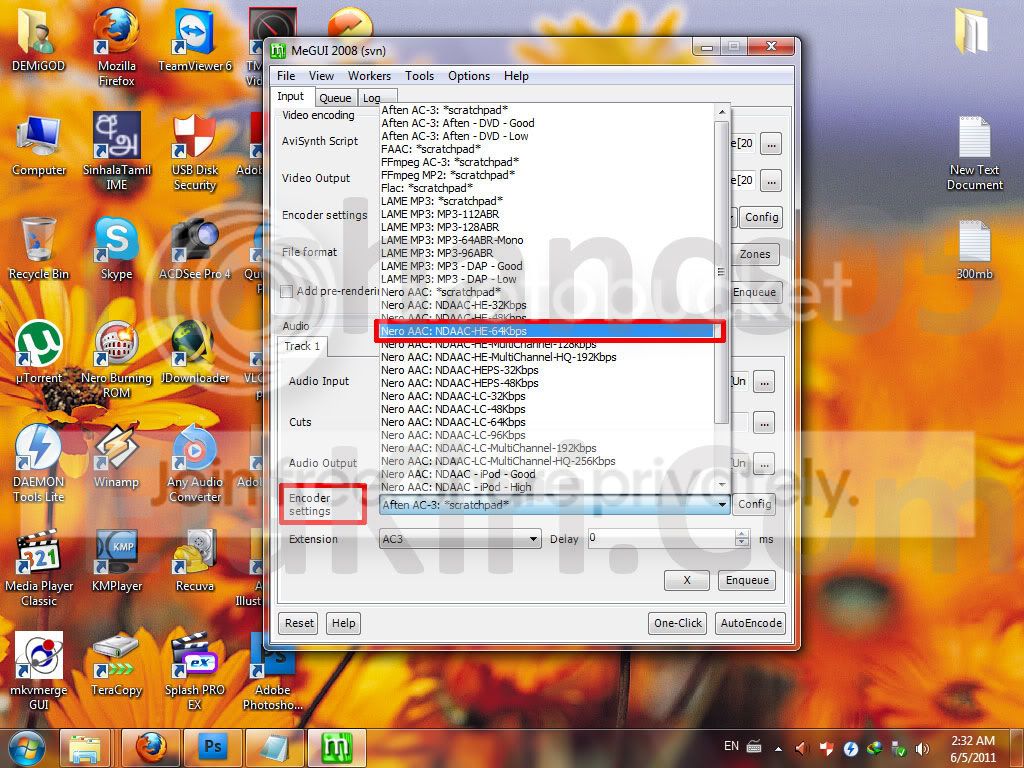Open the Workers menu

(x=369, y=76)
